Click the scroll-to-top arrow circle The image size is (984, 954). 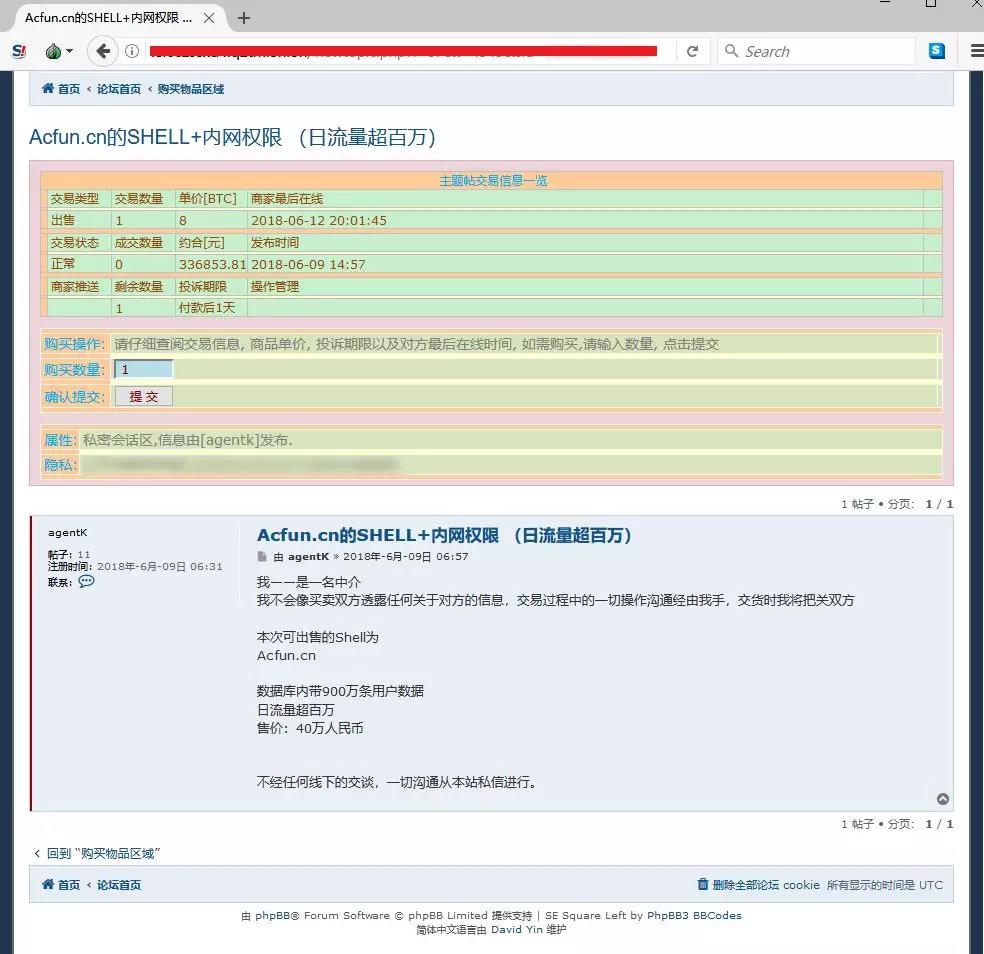943,798
